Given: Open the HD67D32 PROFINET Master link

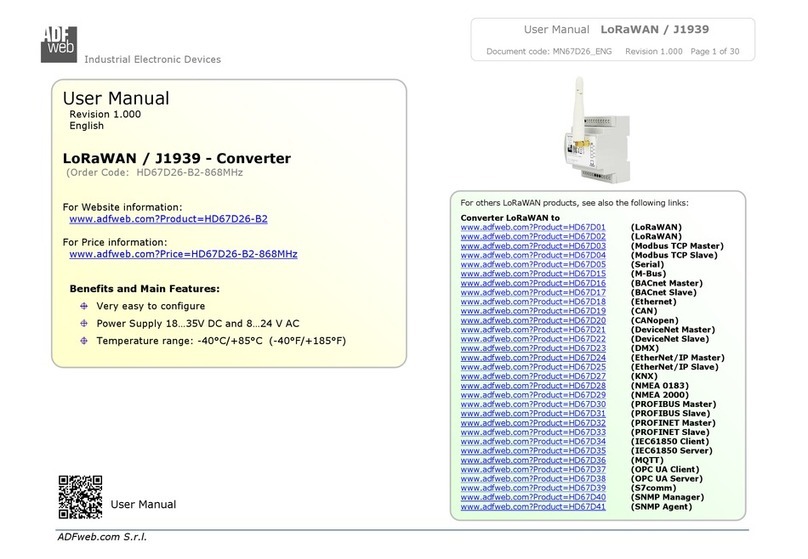Looking at the screenshot, I should (533, 422).
